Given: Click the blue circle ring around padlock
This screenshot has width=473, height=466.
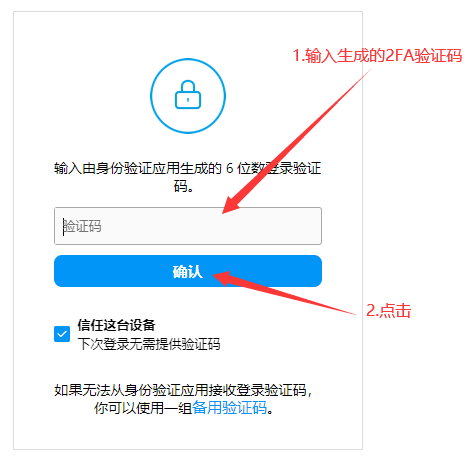Looking at the screenshot, I should click(188, 96).
